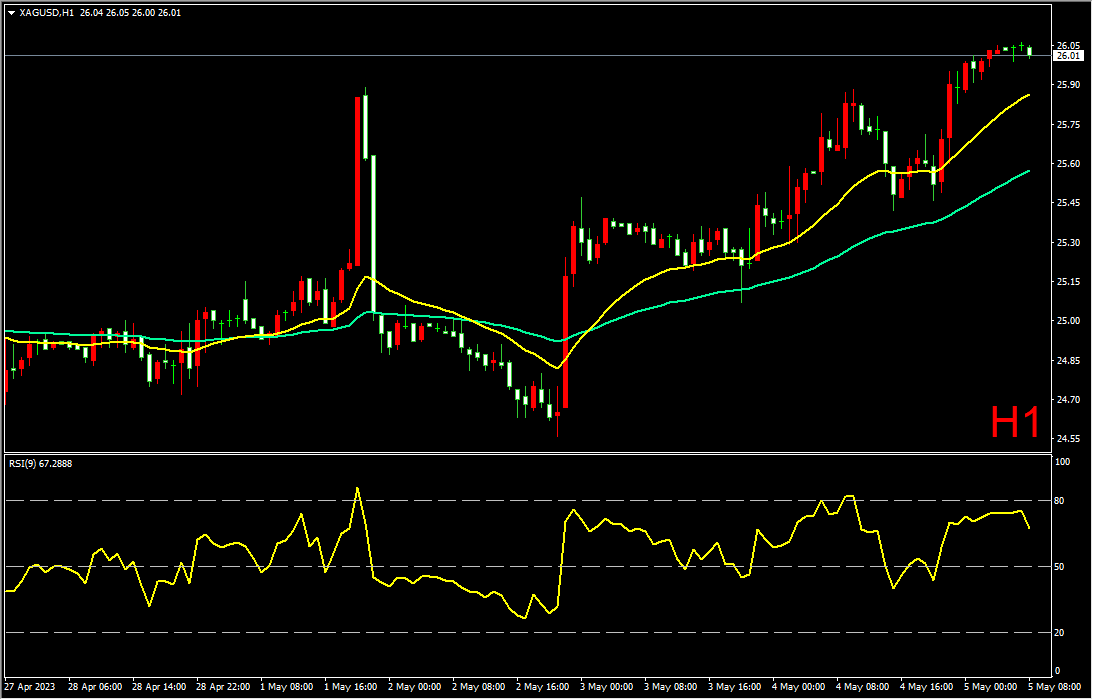Click the XAGUSD,H1 symbol title text
The width and height of the screenshot is (1093, 700).
click(x=47, y=13)
